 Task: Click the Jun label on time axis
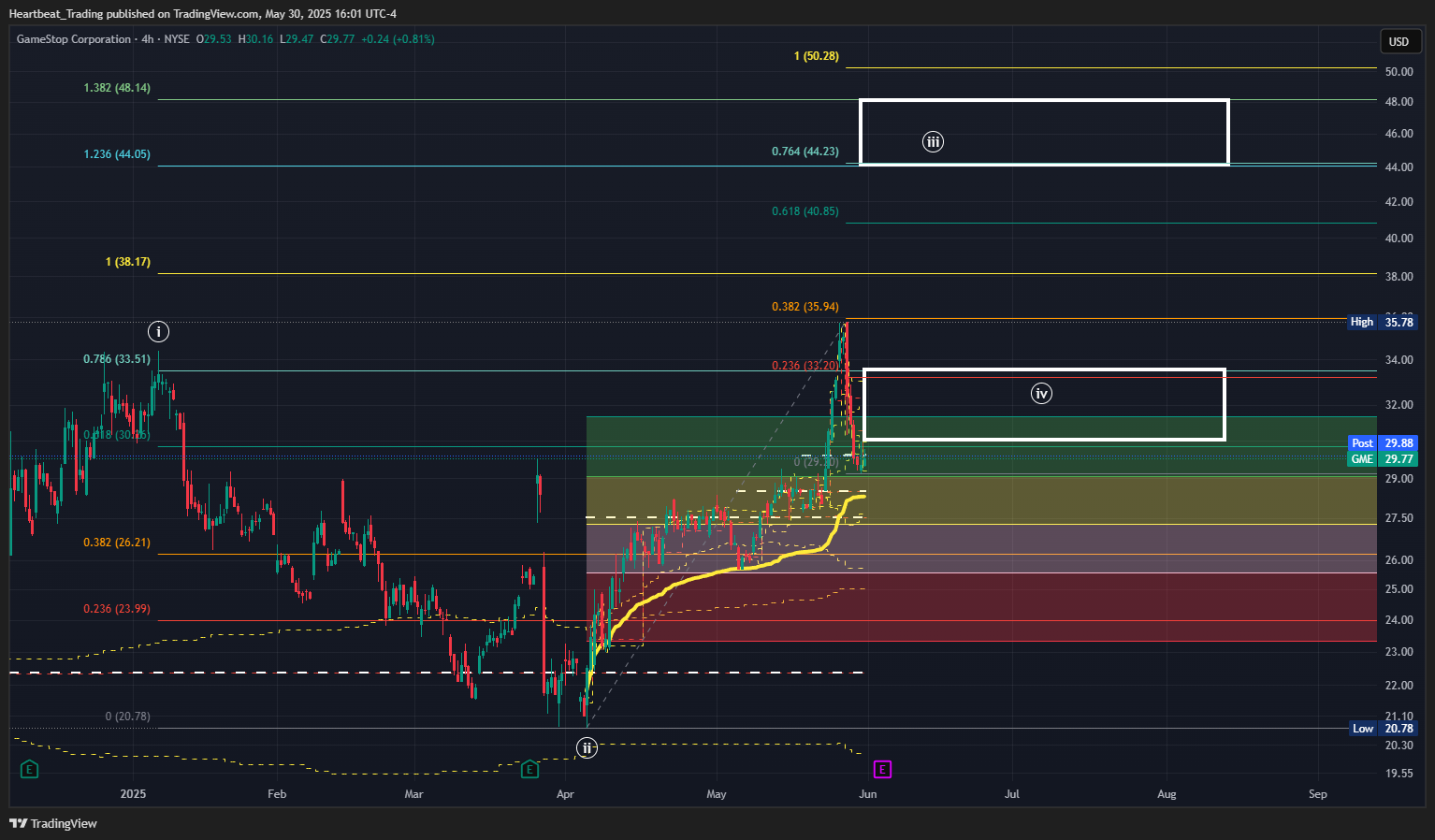click(868, 794)
